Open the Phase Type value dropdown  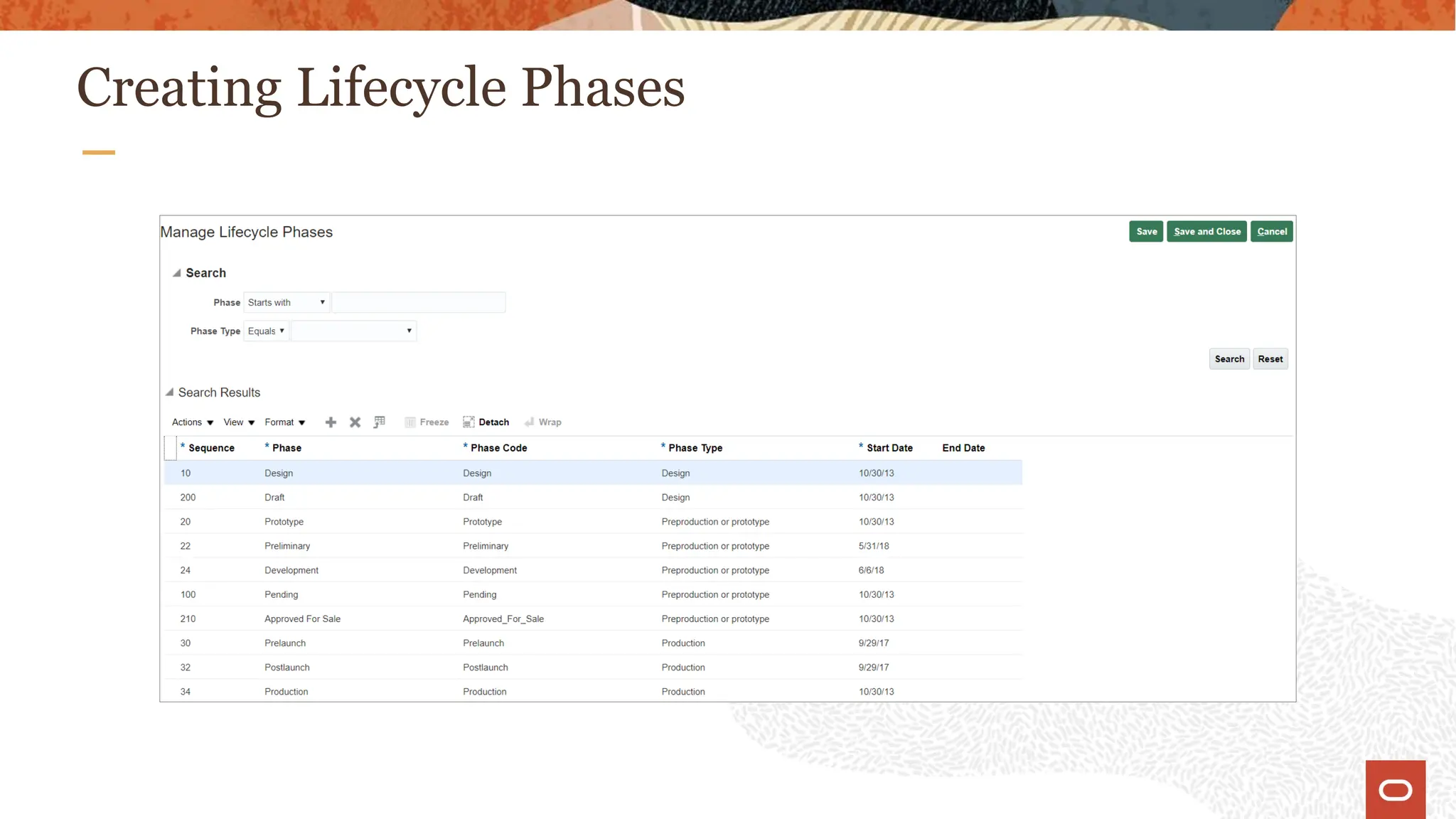click(353, 331)
